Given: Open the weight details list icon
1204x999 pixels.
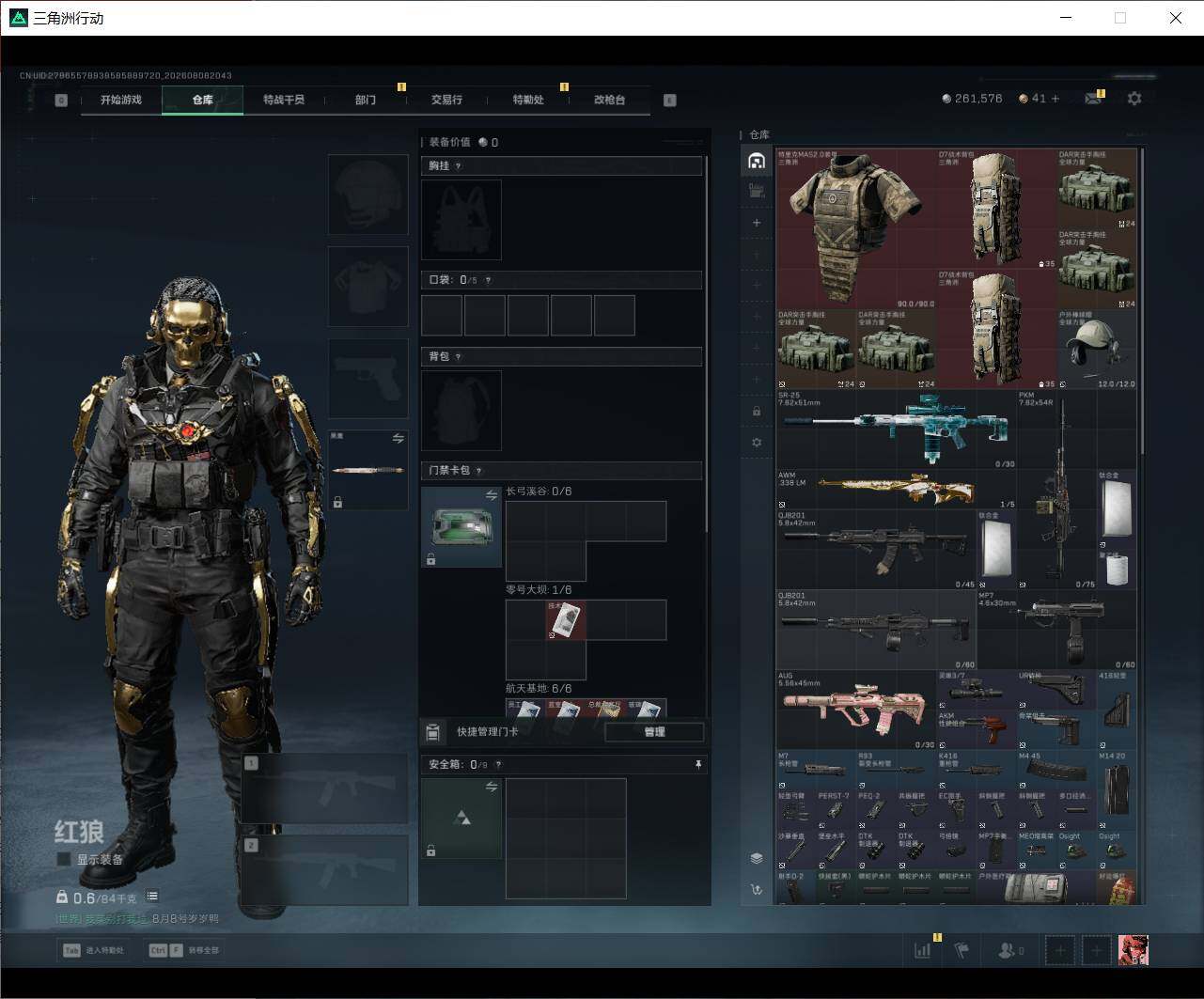Looking at the screenshot, I should pos(152,897).
